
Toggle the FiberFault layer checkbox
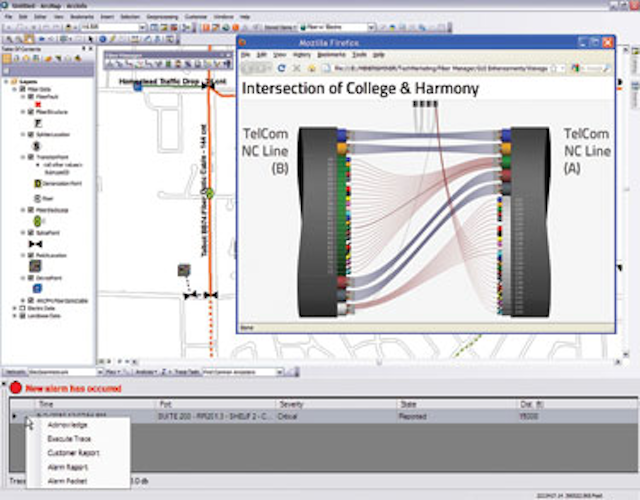click(31, 97)
